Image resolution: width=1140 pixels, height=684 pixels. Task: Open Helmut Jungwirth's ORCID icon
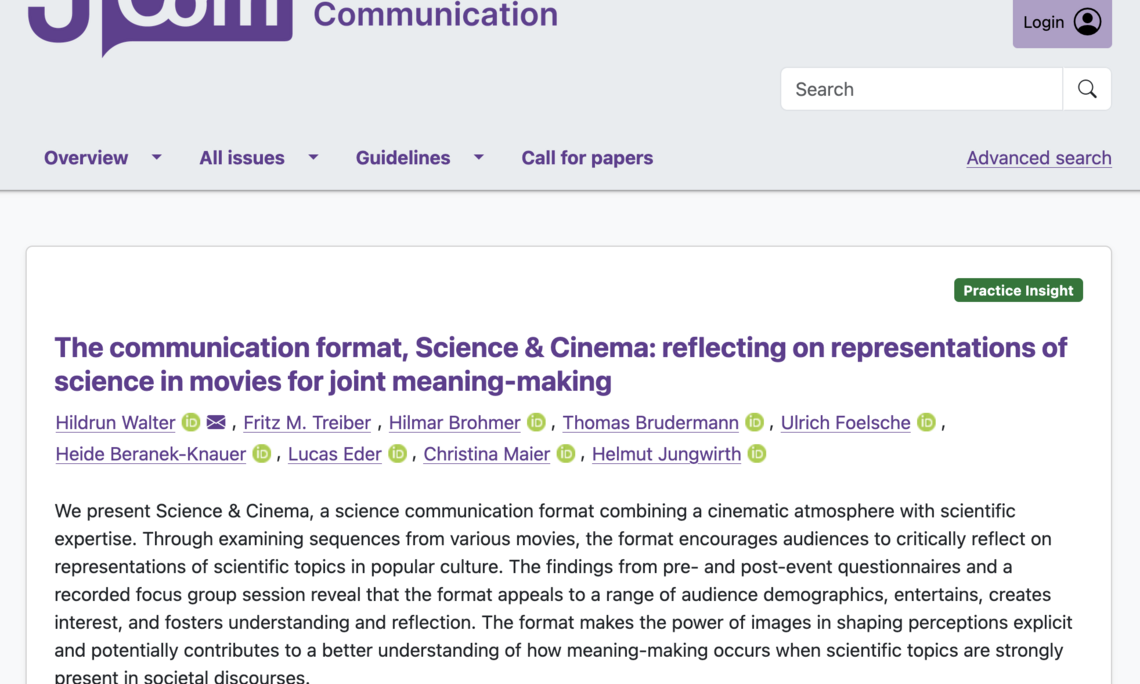pos(757,454)
